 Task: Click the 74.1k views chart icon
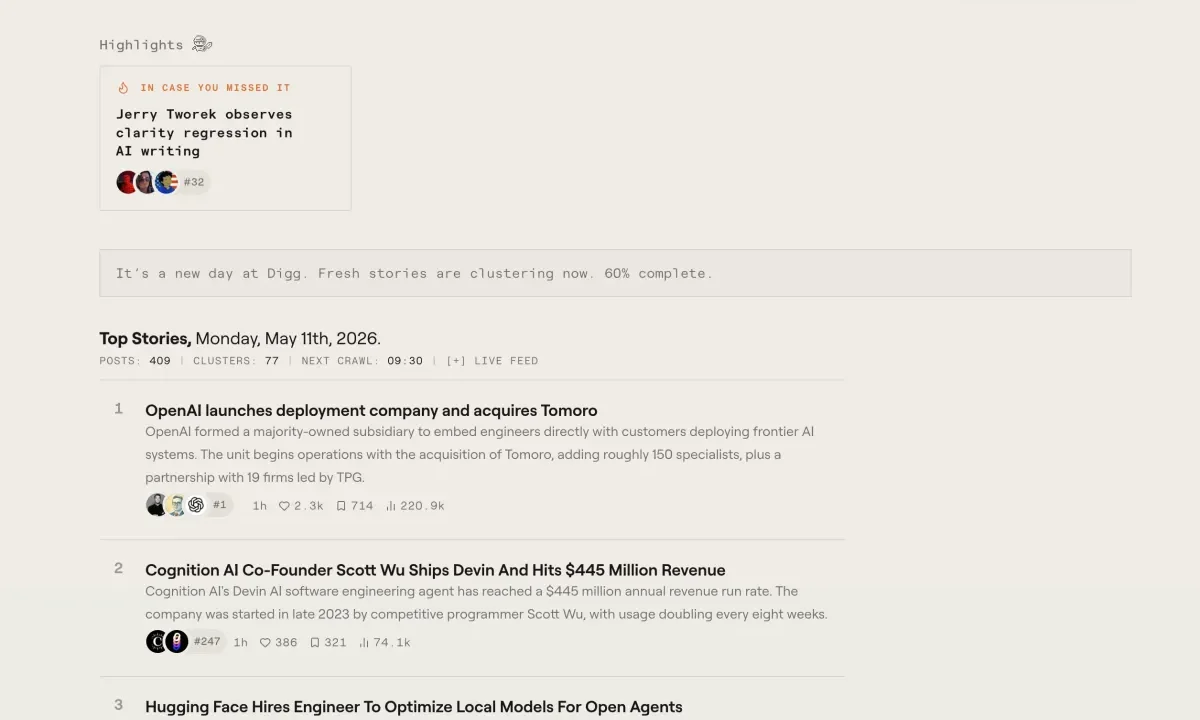(x=364, y=643)
